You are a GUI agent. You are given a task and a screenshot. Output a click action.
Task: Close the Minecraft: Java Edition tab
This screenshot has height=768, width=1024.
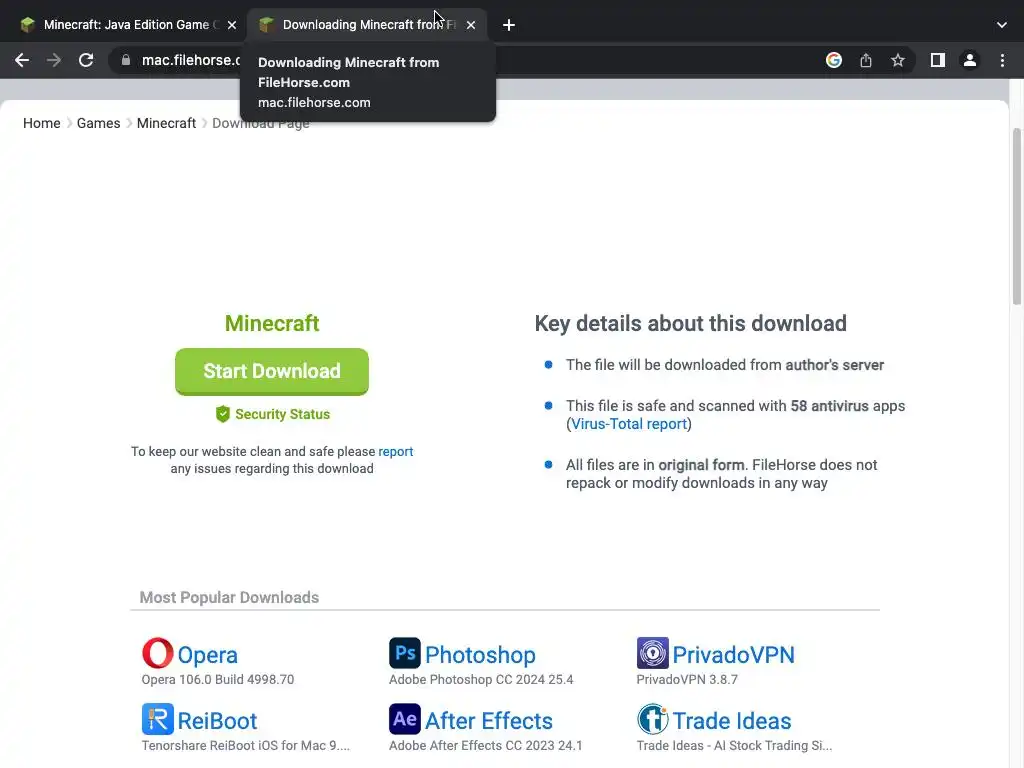click(x=232, y=25)
